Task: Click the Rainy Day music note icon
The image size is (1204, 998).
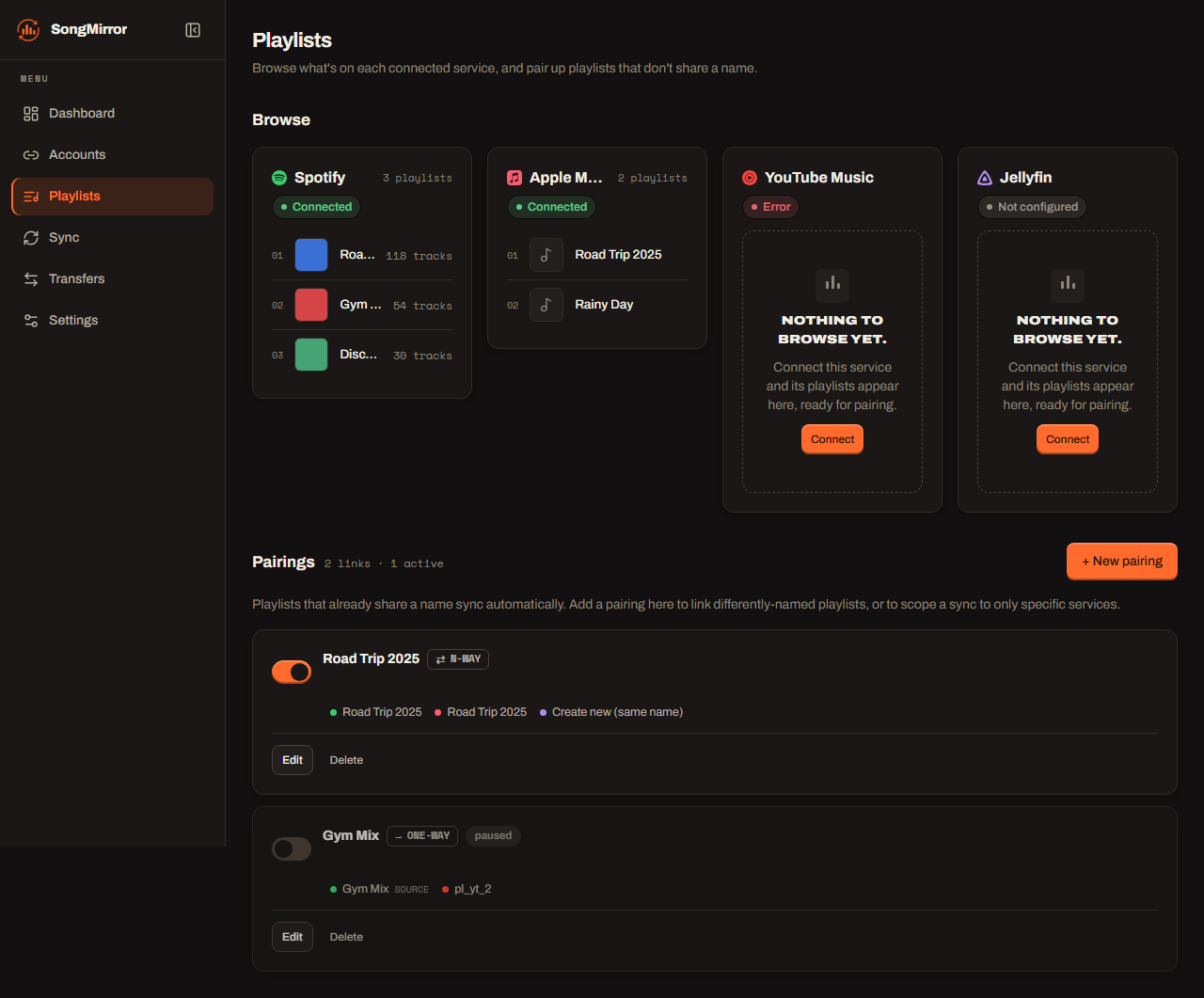Action: click(x=547, y=305)
